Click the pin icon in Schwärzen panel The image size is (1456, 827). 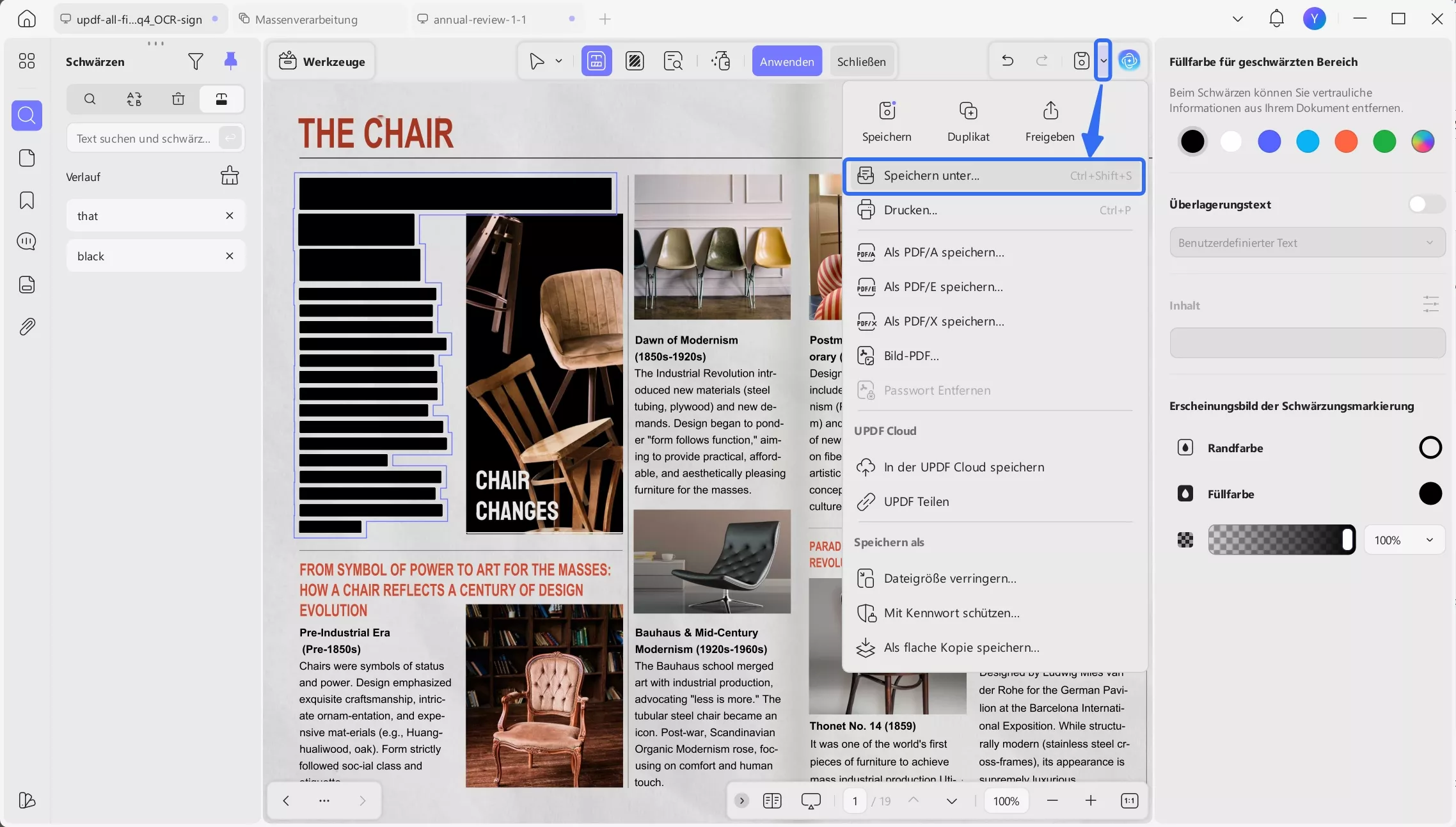click(230, 61)
